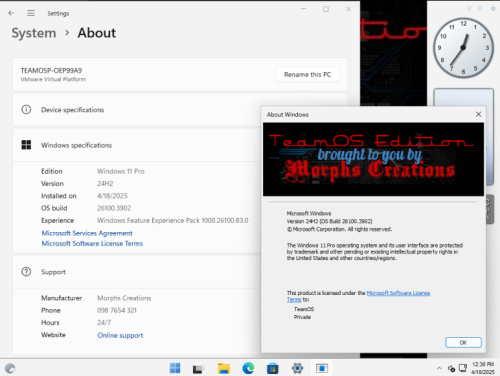Select the PC name TEAMOSP-OEP99A9
Screen dimensions: 500x376
[51, 70]
